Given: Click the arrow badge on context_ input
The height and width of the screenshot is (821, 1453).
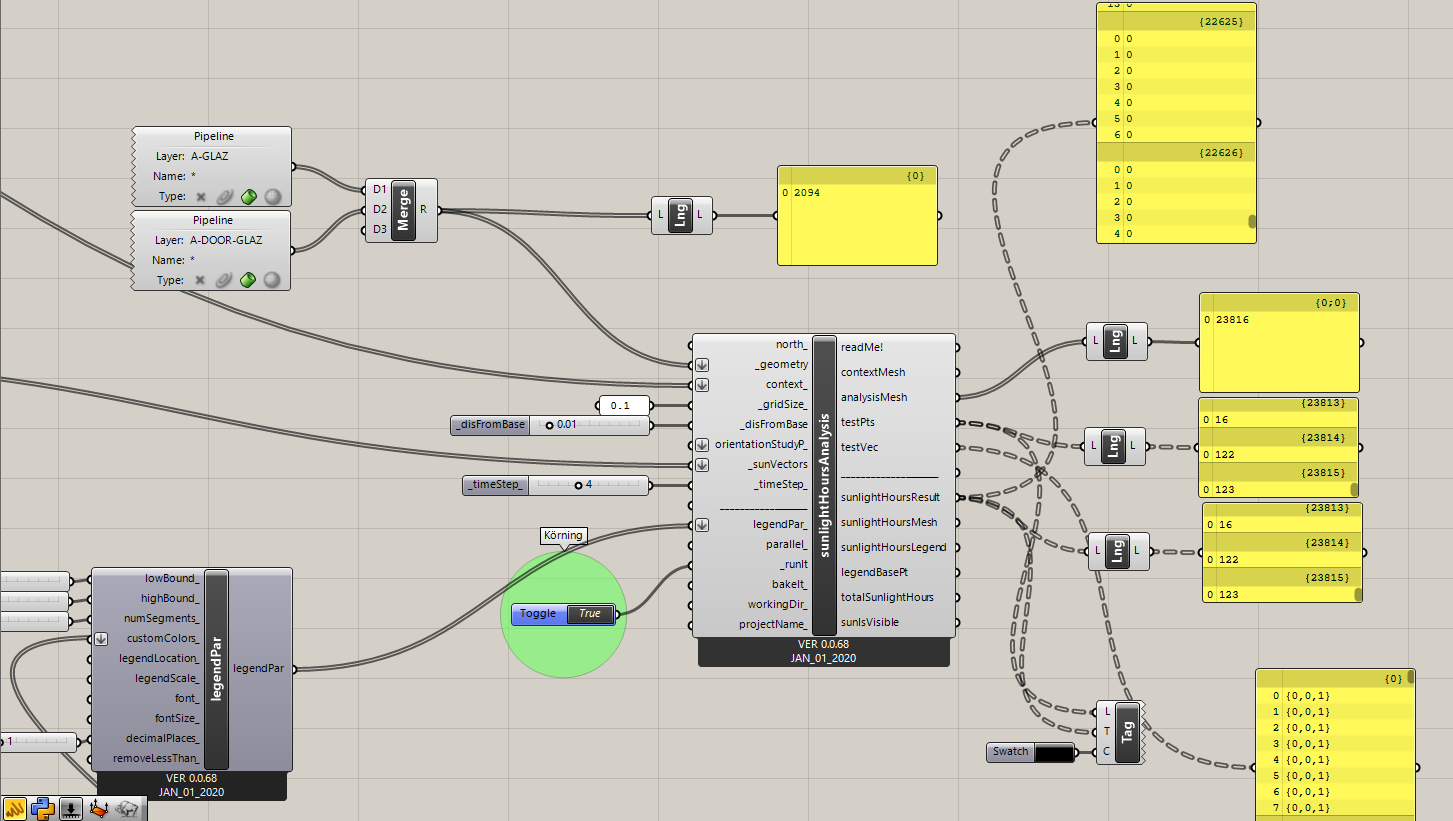Looking at the screenshot, I should (x=702, y=385).
